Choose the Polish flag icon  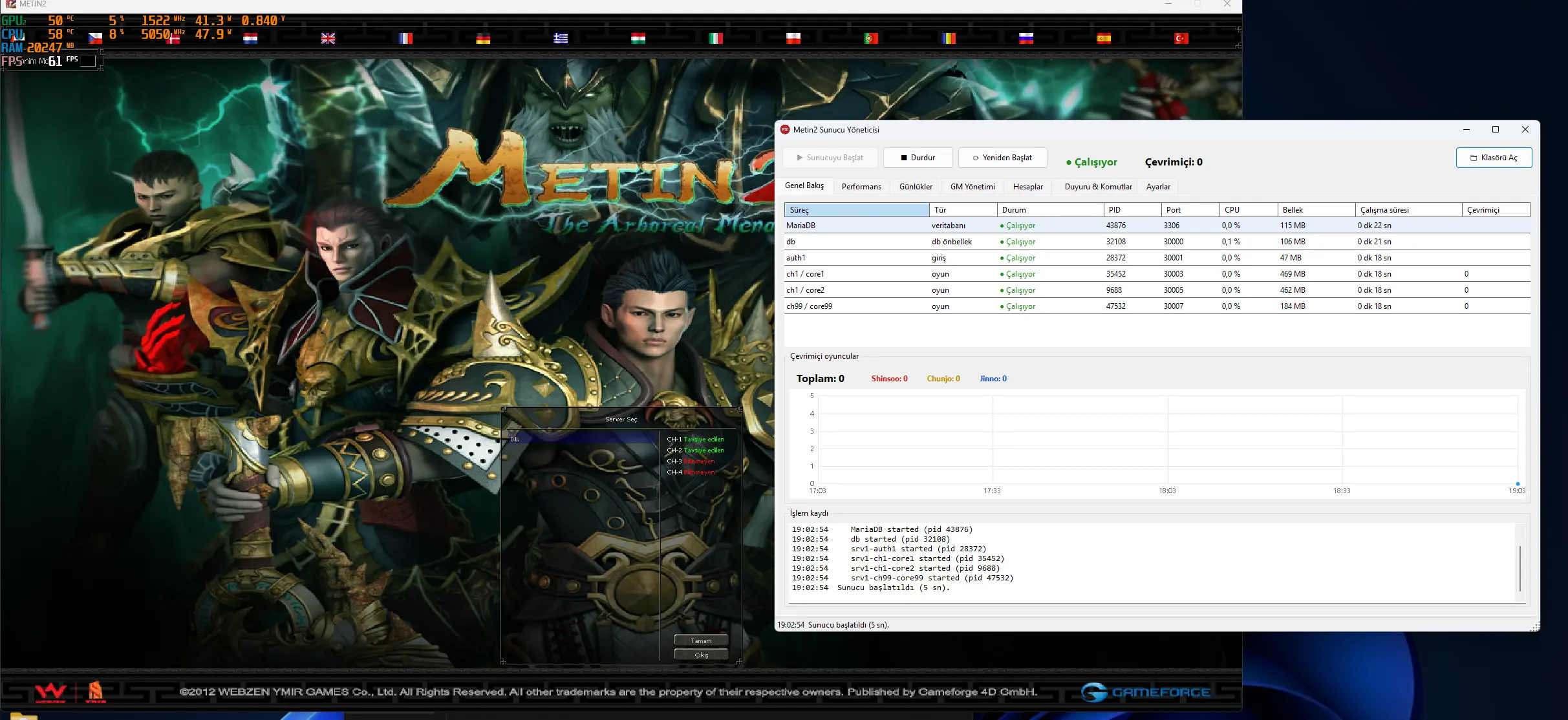coord(793,38)
